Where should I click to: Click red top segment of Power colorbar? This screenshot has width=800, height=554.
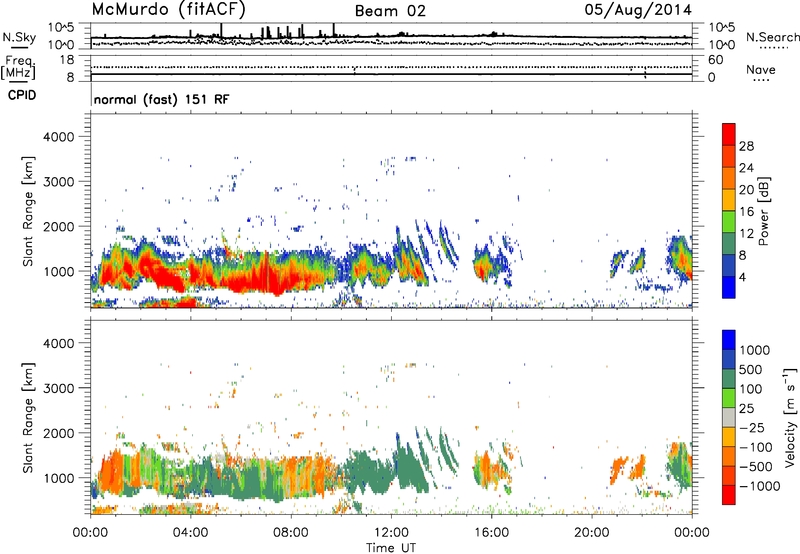(x=729, y=134)
